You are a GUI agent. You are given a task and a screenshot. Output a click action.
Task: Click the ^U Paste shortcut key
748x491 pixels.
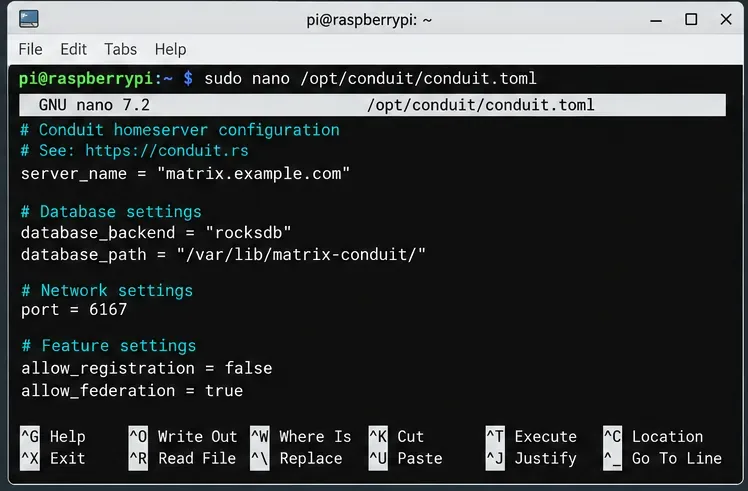coord(378,458)
